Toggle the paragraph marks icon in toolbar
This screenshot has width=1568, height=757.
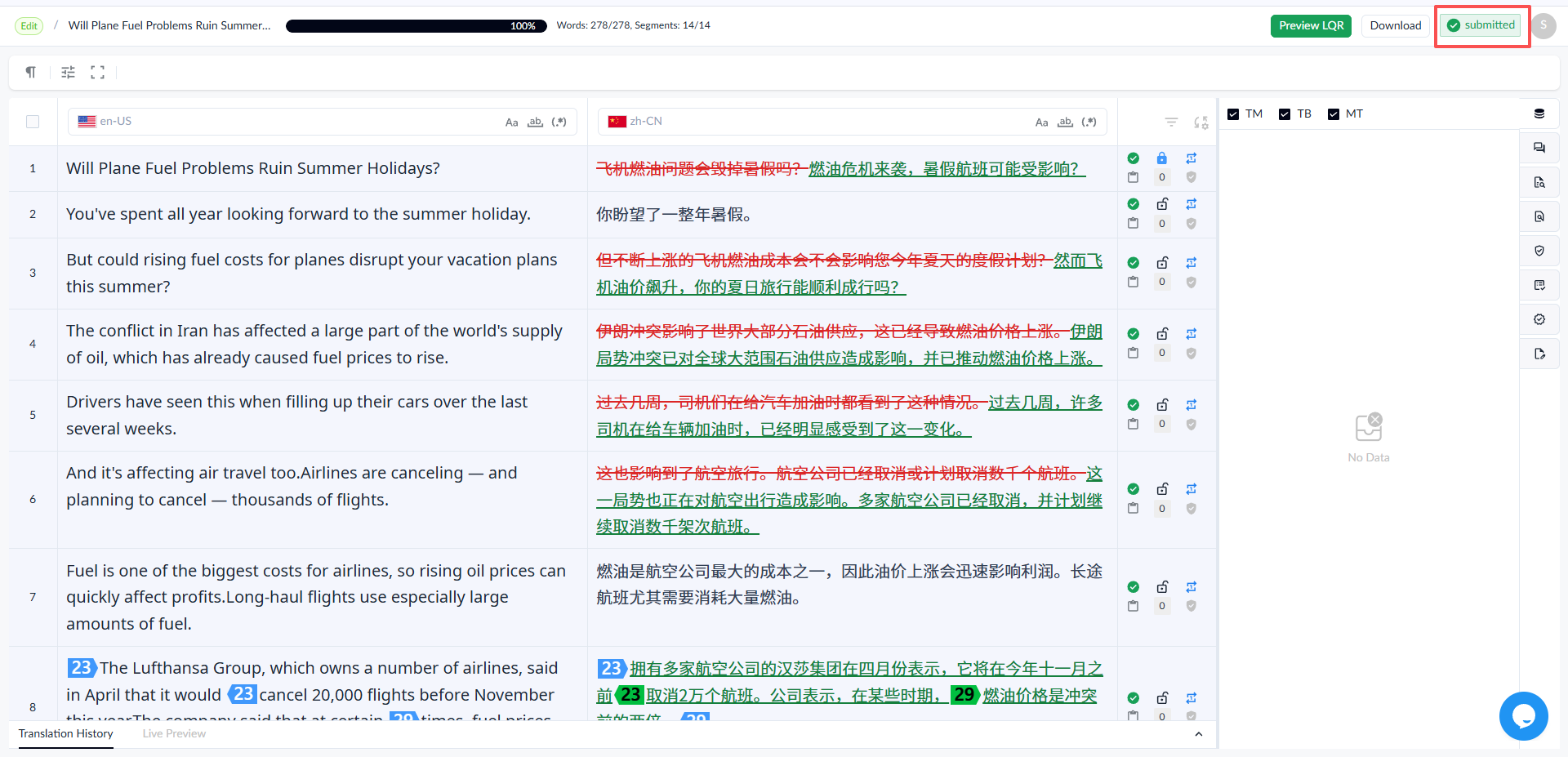coord(31,73)
